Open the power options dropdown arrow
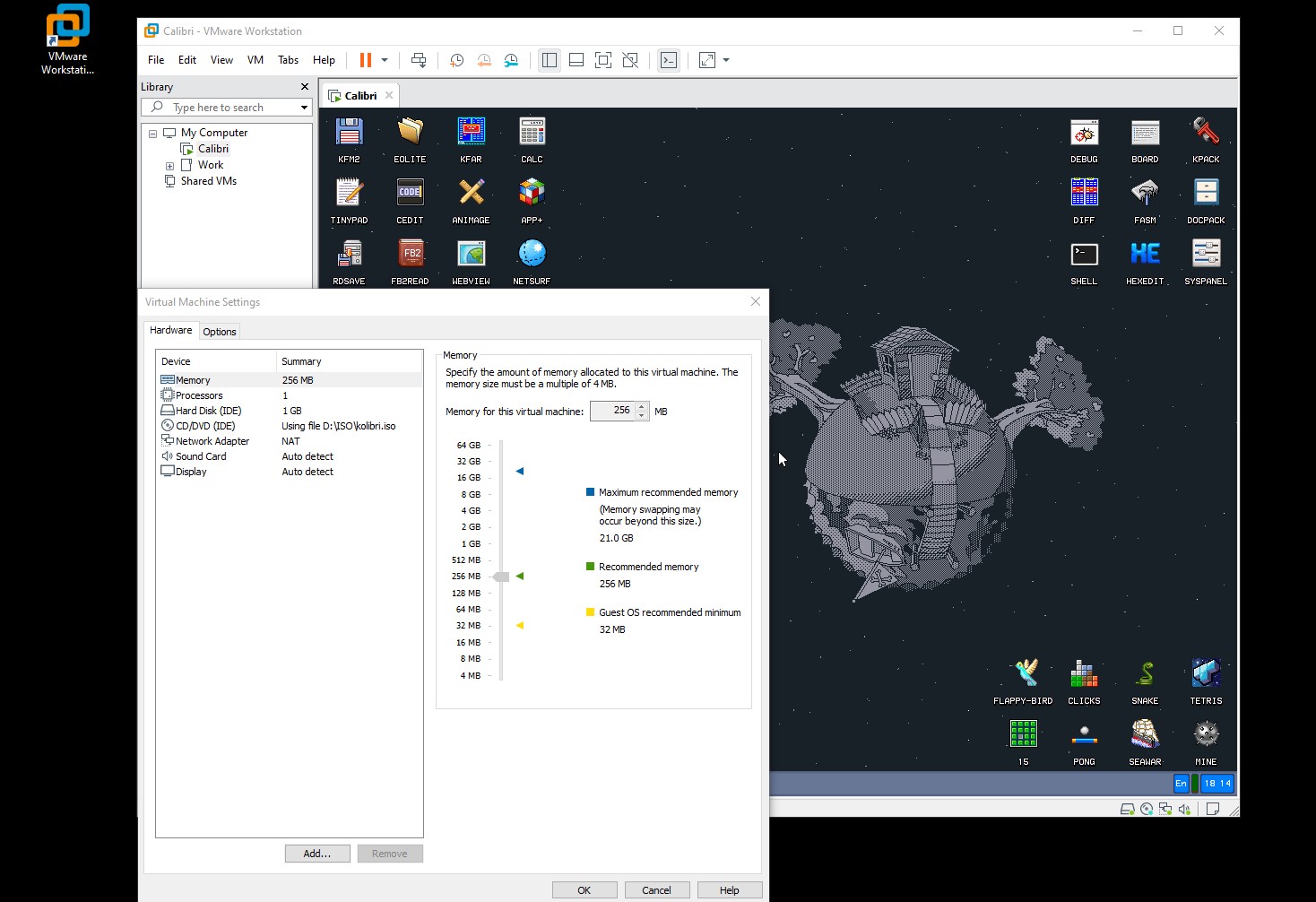The height and width of the screenshot is (902, 1316). click(x=385, y=60)
